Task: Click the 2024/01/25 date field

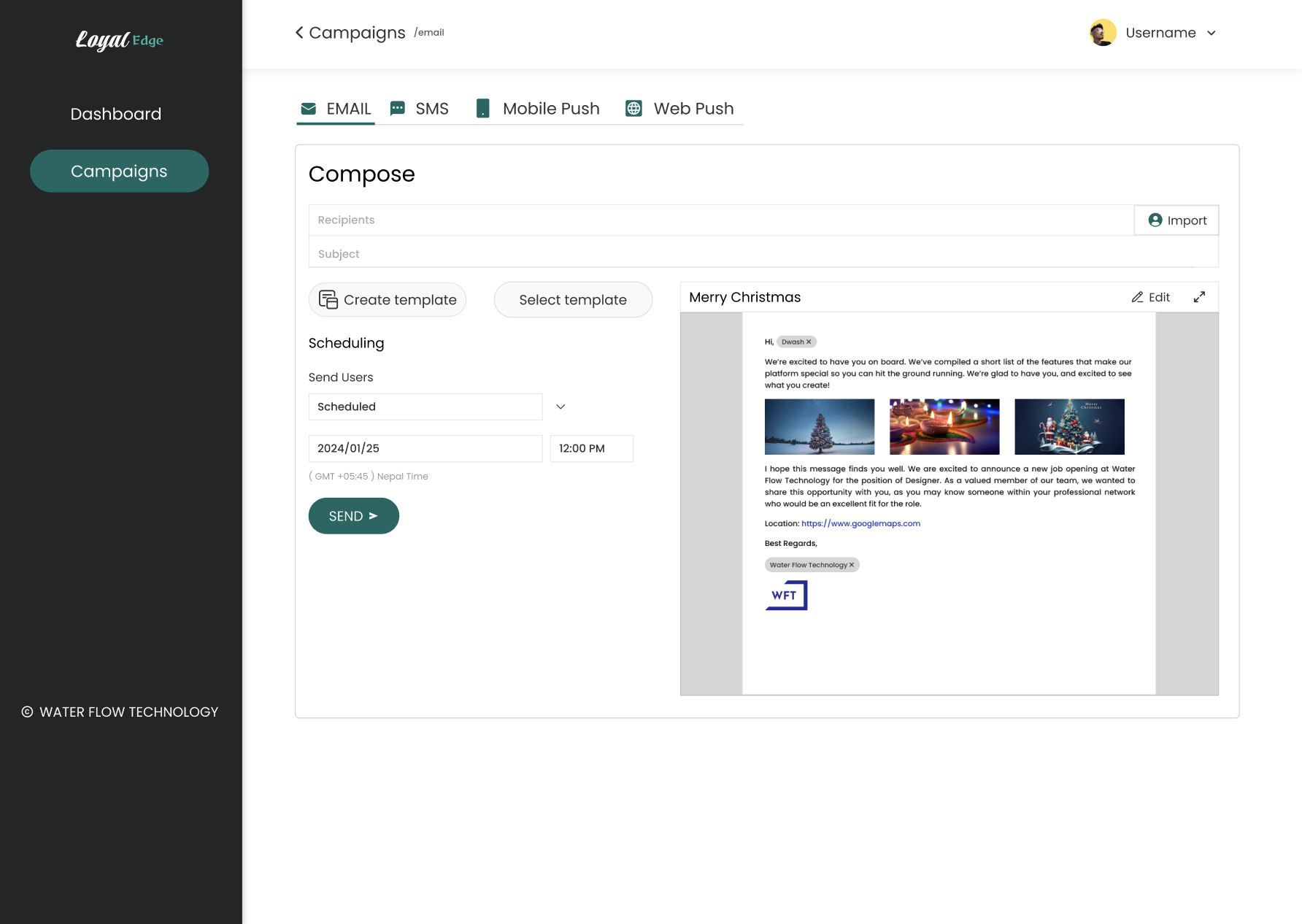Action: pyautogui.click(x=425, y=448)
